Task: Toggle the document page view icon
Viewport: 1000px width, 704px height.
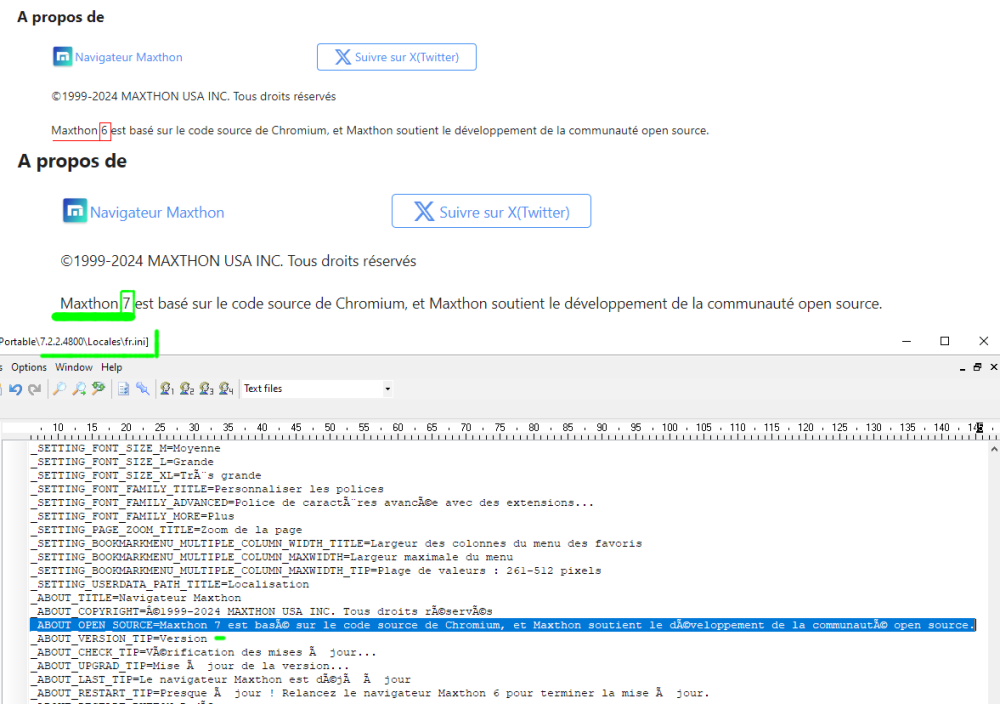Action: coord(123,389)
